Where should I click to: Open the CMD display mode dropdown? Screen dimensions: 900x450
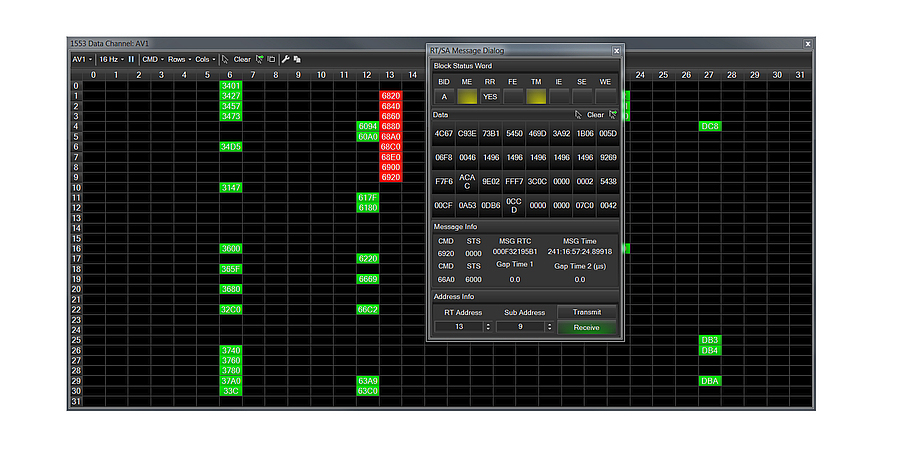coord(153,59)
